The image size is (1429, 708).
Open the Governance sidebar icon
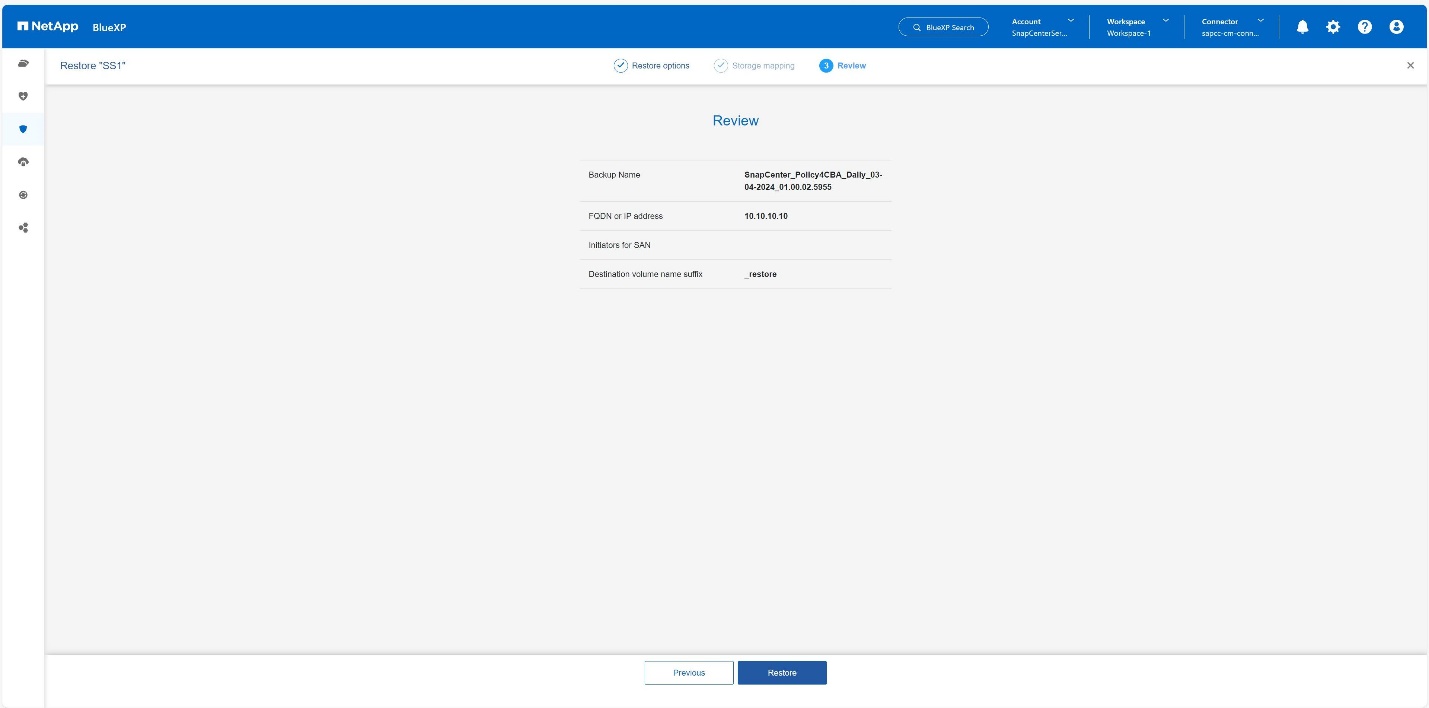point(23,195)
